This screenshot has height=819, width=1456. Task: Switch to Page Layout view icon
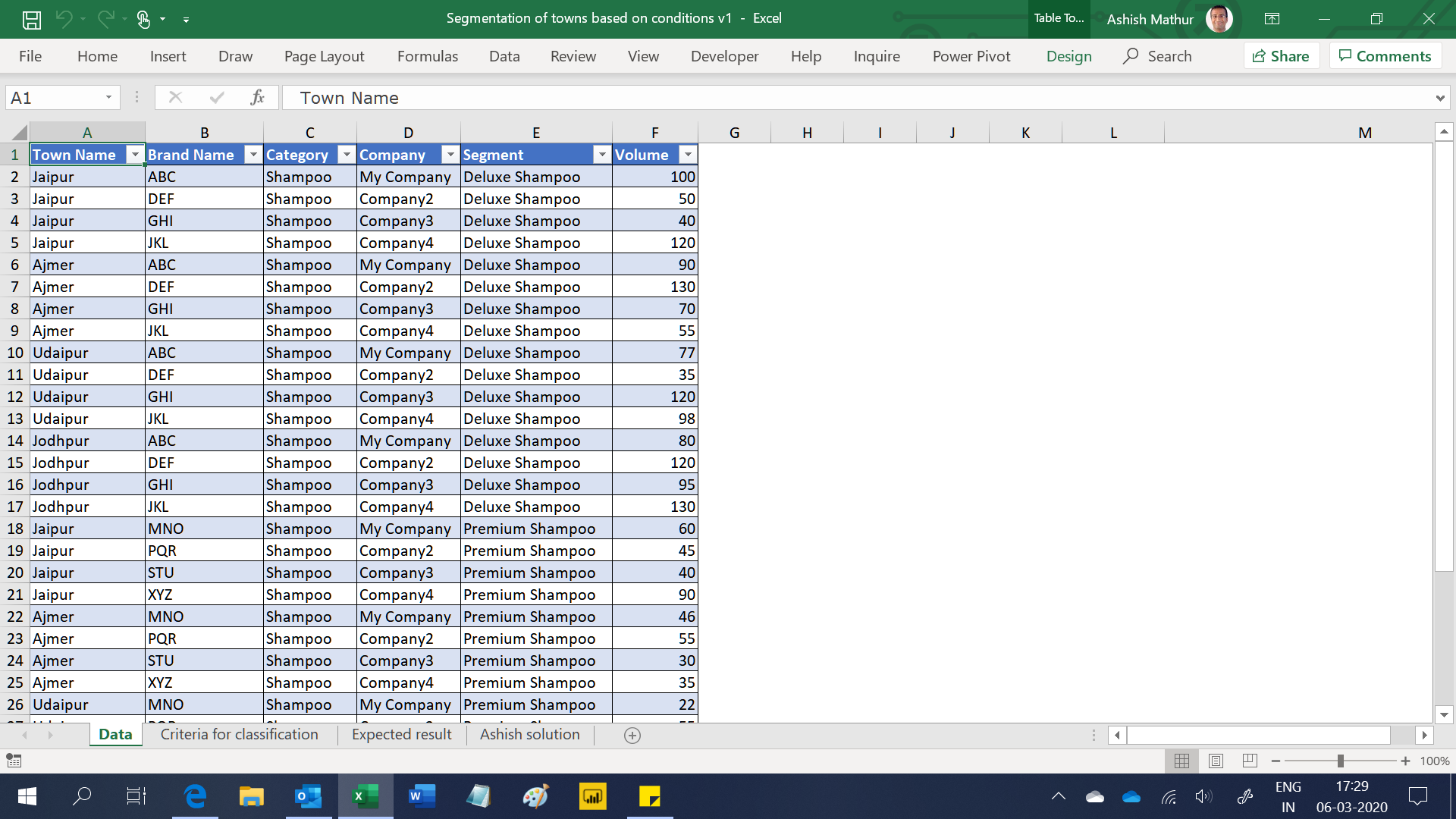(x=1216, y=761)
